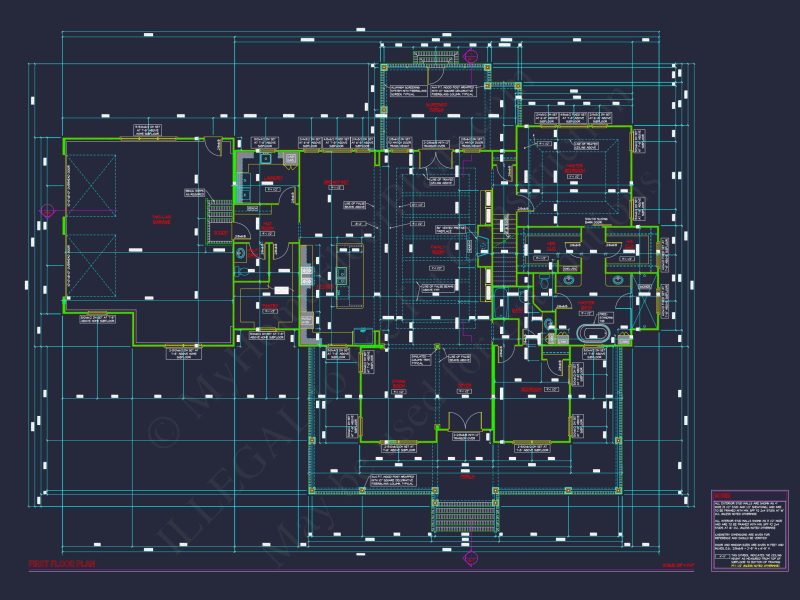The height and width of the screenshot is (600, 800).
Task: Click the KITCHEN room label
Action: (325, 287)
